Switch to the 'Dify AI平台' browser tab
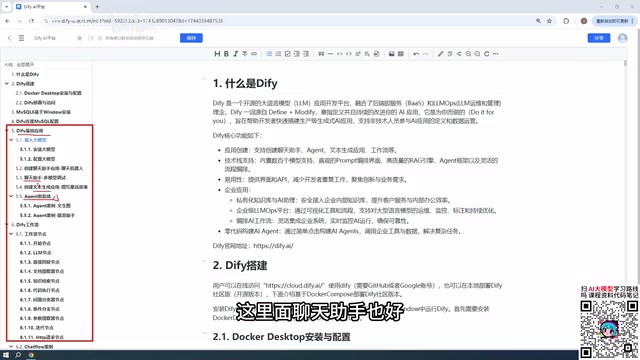The width and height of the screenshot is (640, 360). tap(51, 7)
